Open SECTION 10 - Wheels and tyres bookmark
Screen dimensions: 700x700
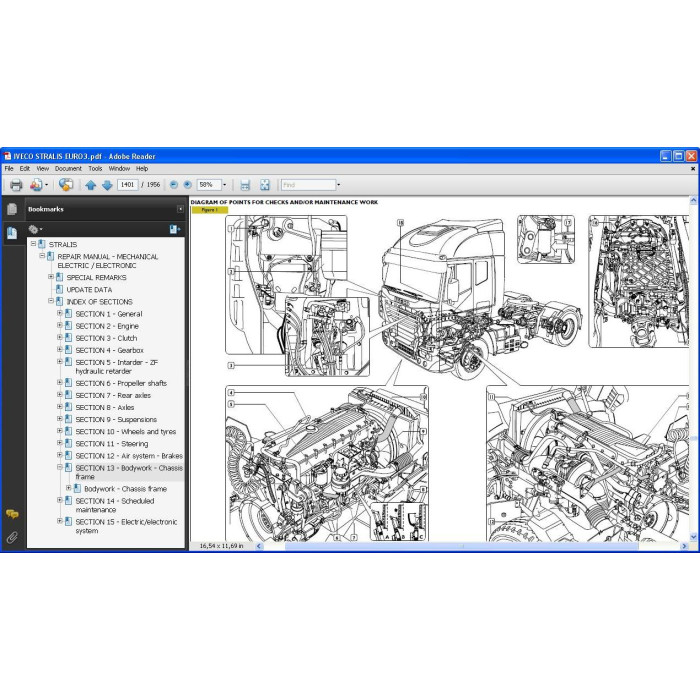(125, 431)
